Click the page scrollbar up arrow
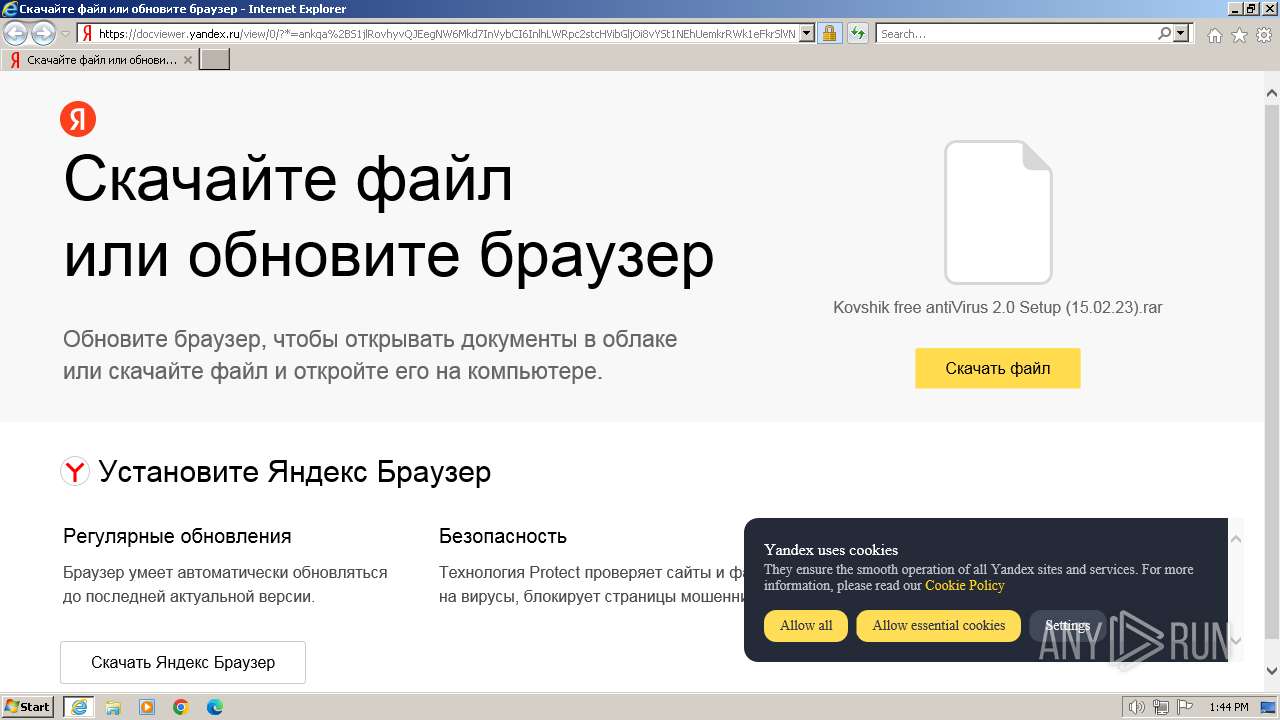This screenshot has height=720, width=1280. tap(1272, 94)
